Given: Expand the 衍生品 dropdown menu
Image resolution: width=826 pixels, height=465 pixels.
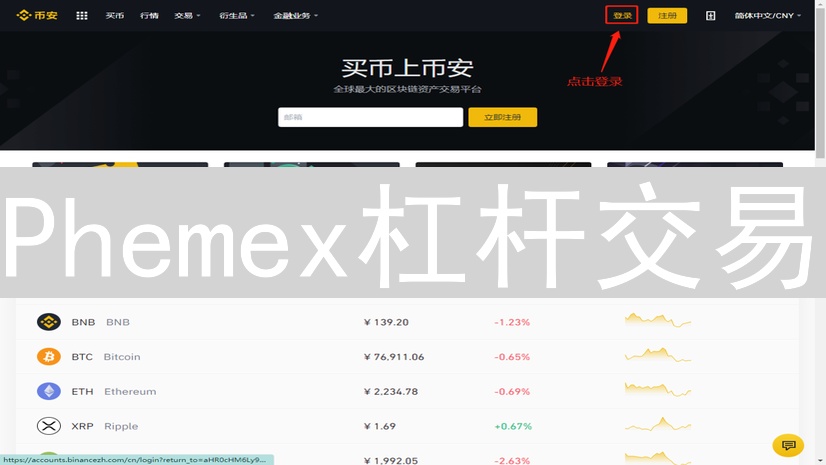Looking at the screenshot, I should tap(237, 16).
